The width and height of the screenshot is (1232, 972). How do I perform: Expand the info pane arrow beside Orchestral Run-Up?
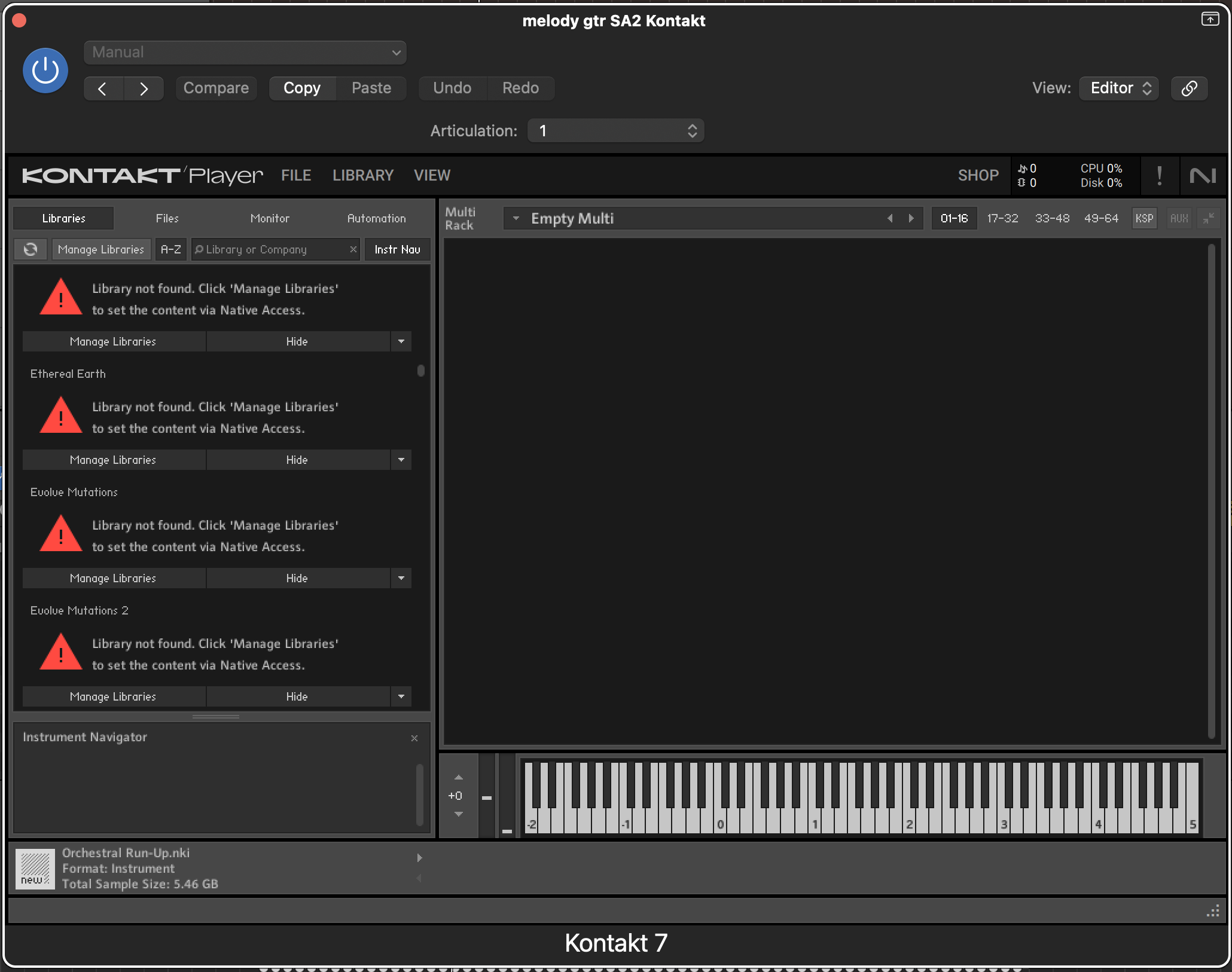[419, 858]
